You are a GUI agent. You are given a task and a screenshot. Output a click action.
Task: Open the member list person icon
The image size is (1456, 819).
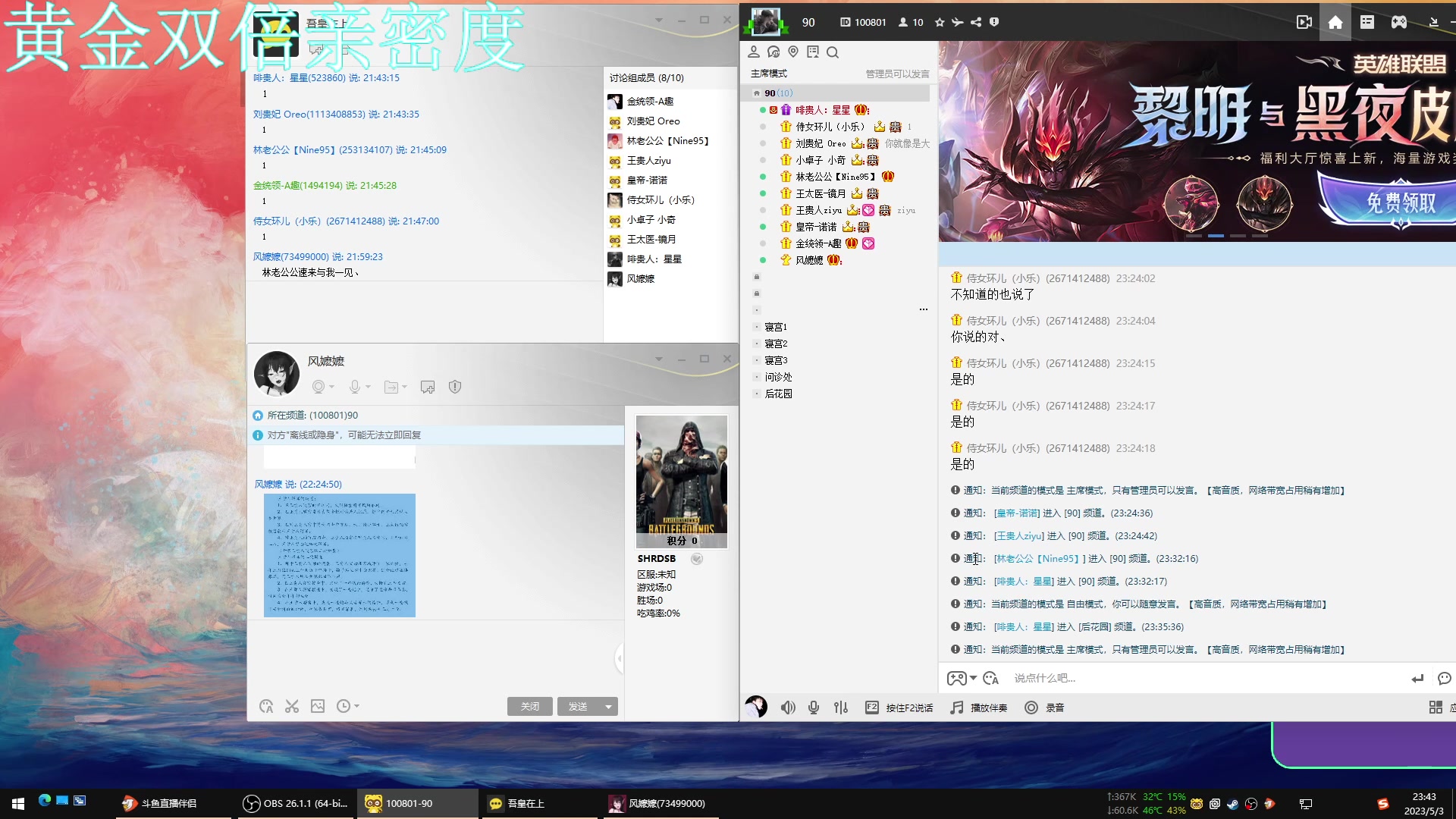tap(754, 52)
